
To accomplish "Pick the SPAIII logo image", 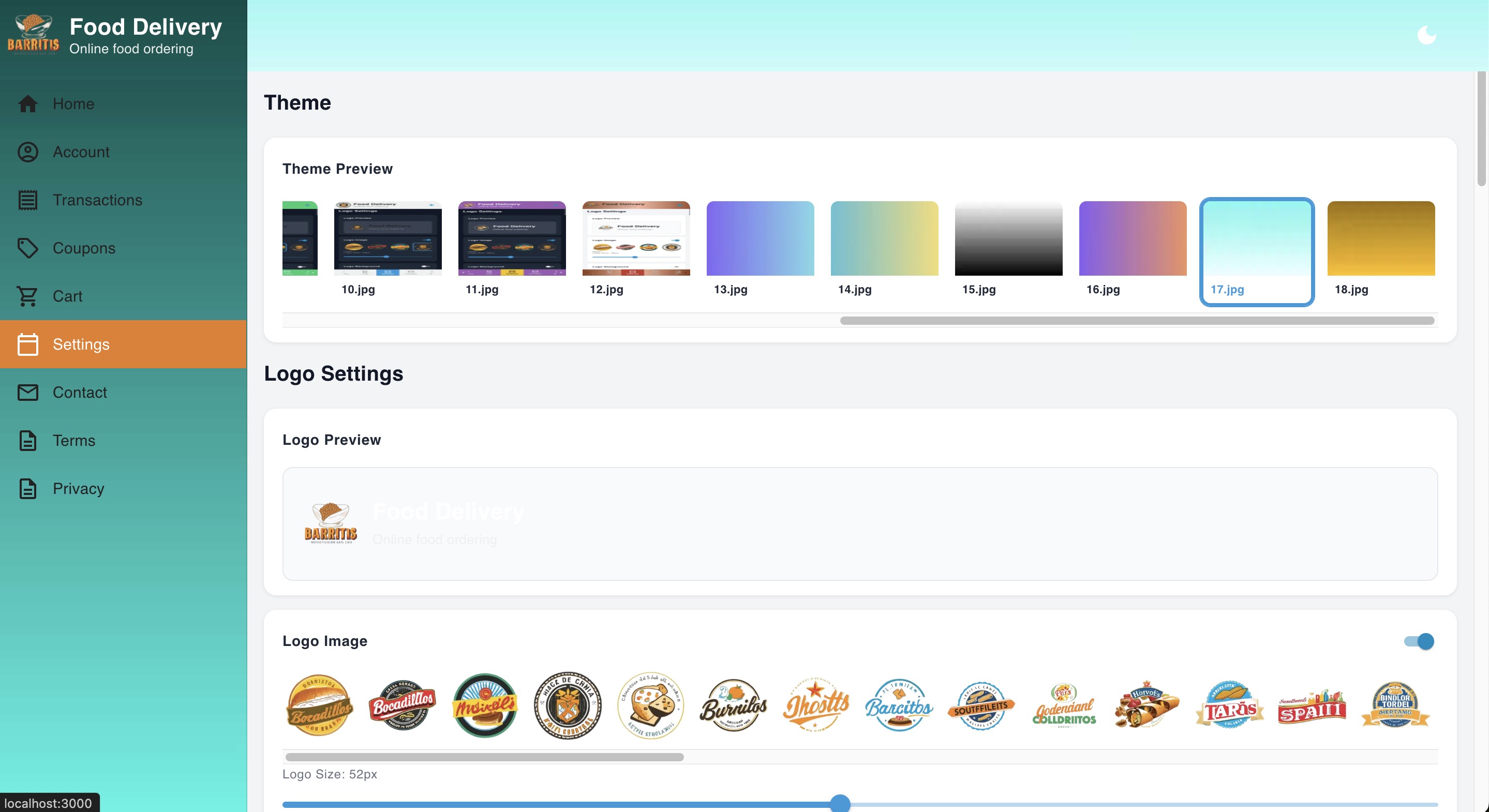I will click(x=1312, y=708).
